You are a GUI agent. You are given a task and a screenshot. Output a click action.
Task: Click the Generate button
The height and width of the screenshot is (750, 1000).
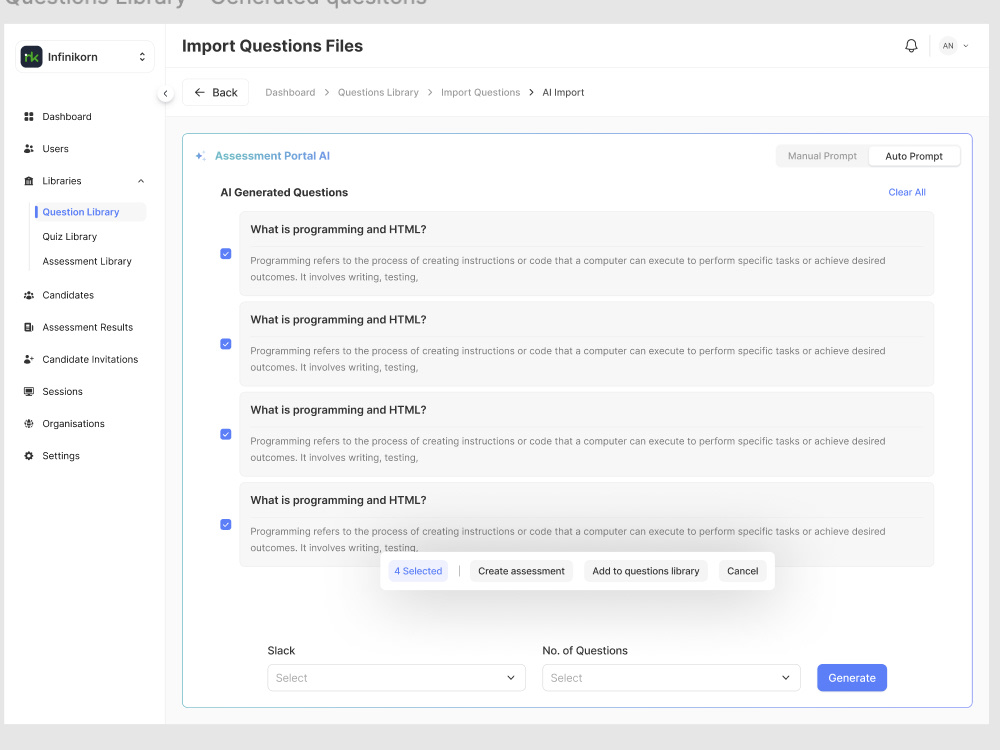pos(852,678)
